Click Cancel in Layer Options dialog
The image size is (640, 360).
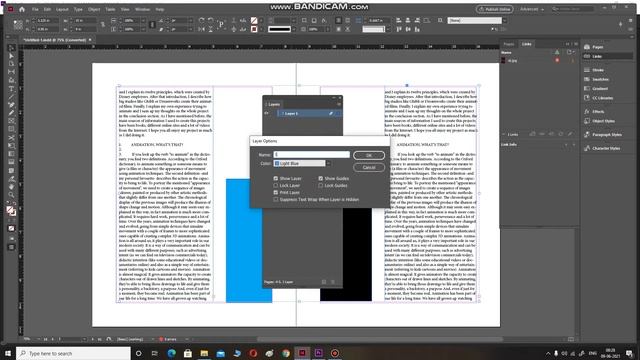click(x=369, y=167)
